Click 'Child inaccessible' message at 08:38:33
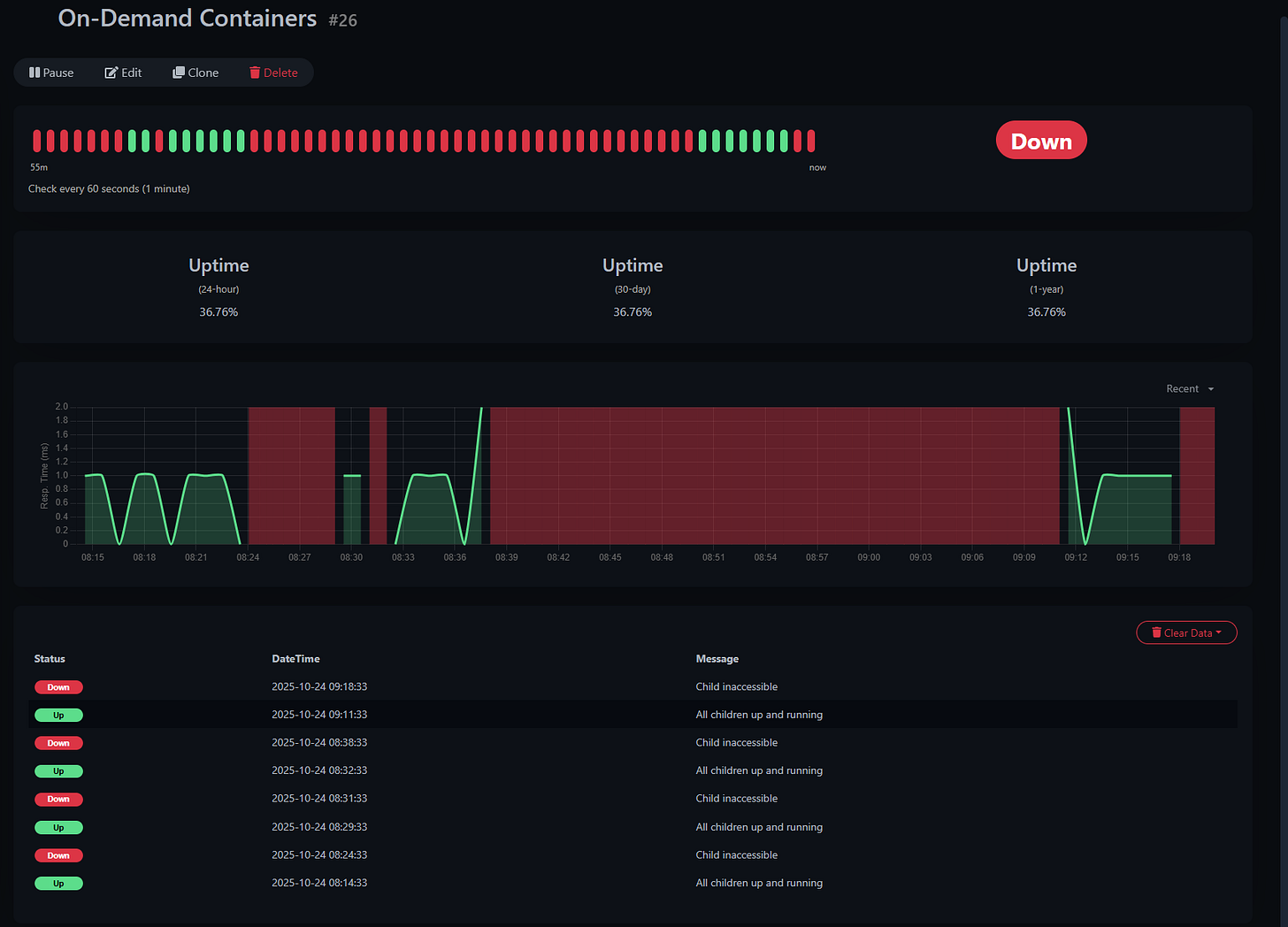 (x=737, y=742)
